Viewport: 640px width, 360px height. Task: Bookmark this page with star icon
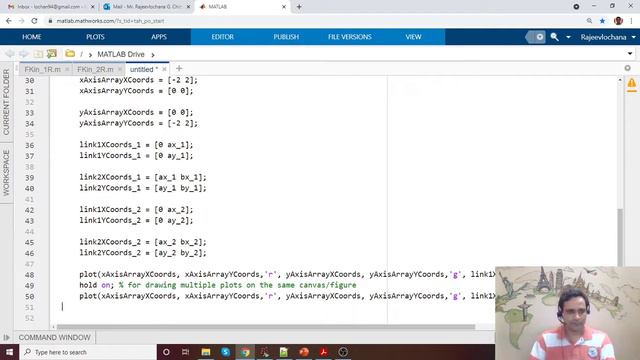602,21
